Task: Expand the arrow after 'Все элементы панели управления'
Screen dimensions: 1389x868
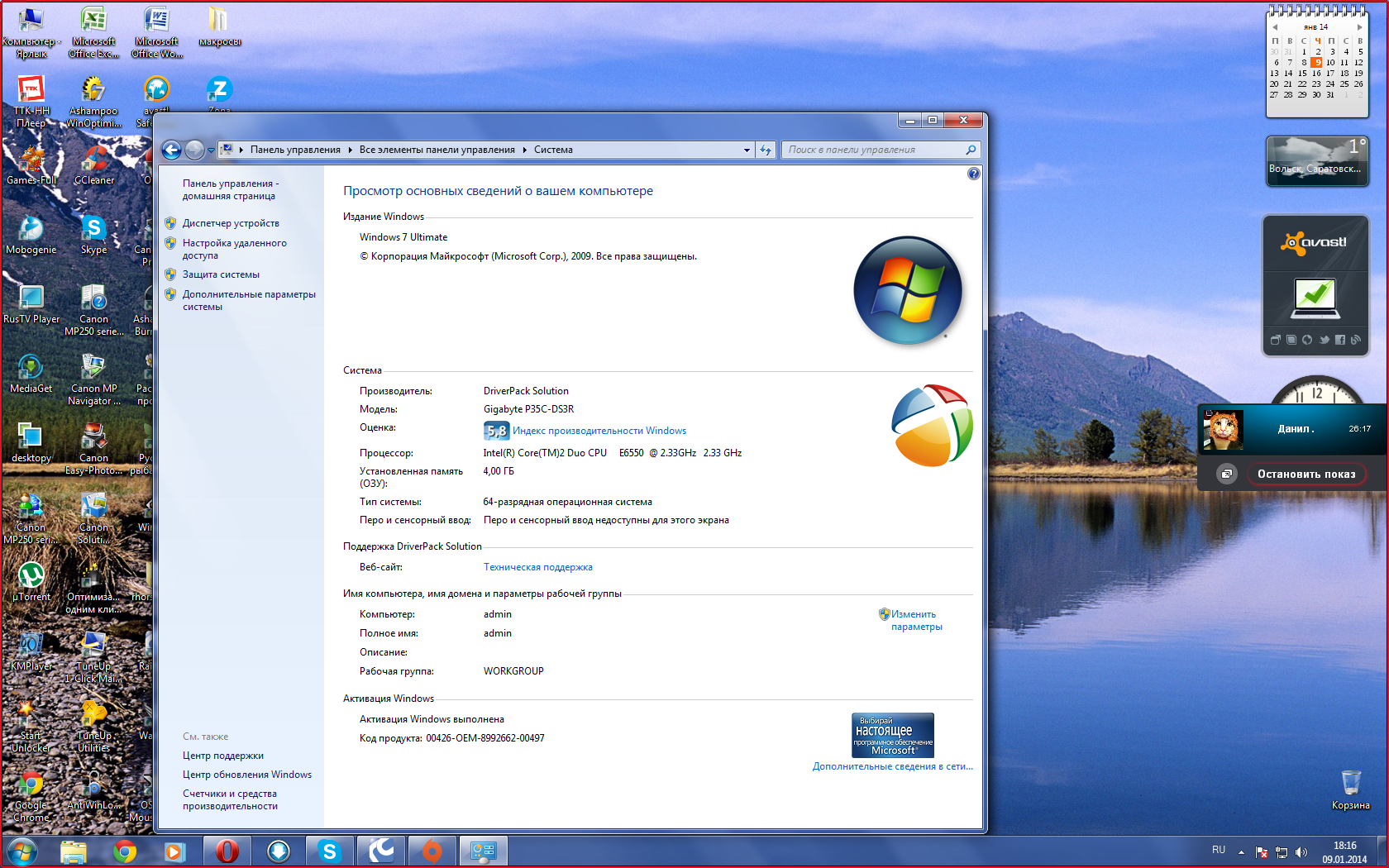Action: [524, 150]
